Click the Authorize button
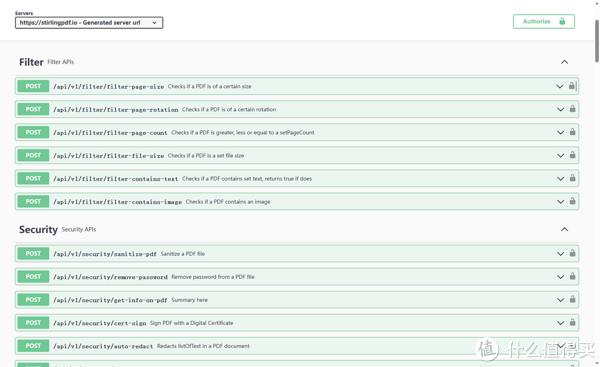The height and width of the screenshot is (367, 600). (544, 21)
